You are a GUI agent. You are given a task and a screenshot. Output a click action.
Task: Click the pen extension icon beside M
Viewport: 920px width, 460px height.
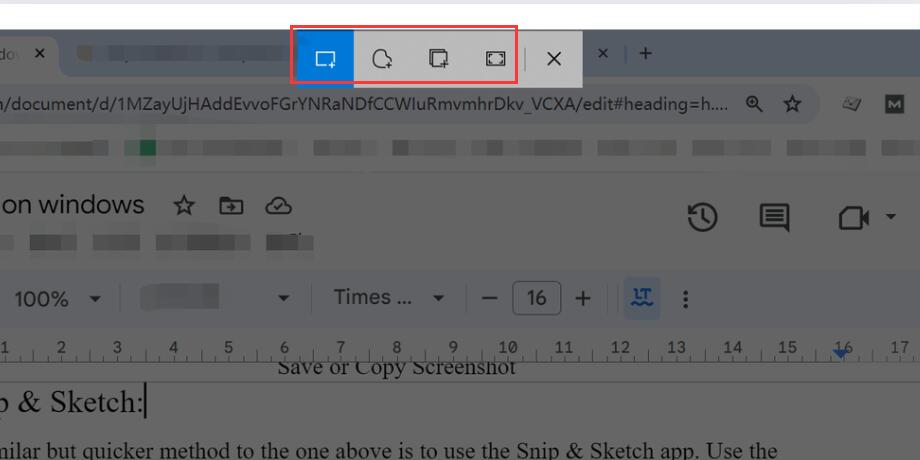(851, 104)
